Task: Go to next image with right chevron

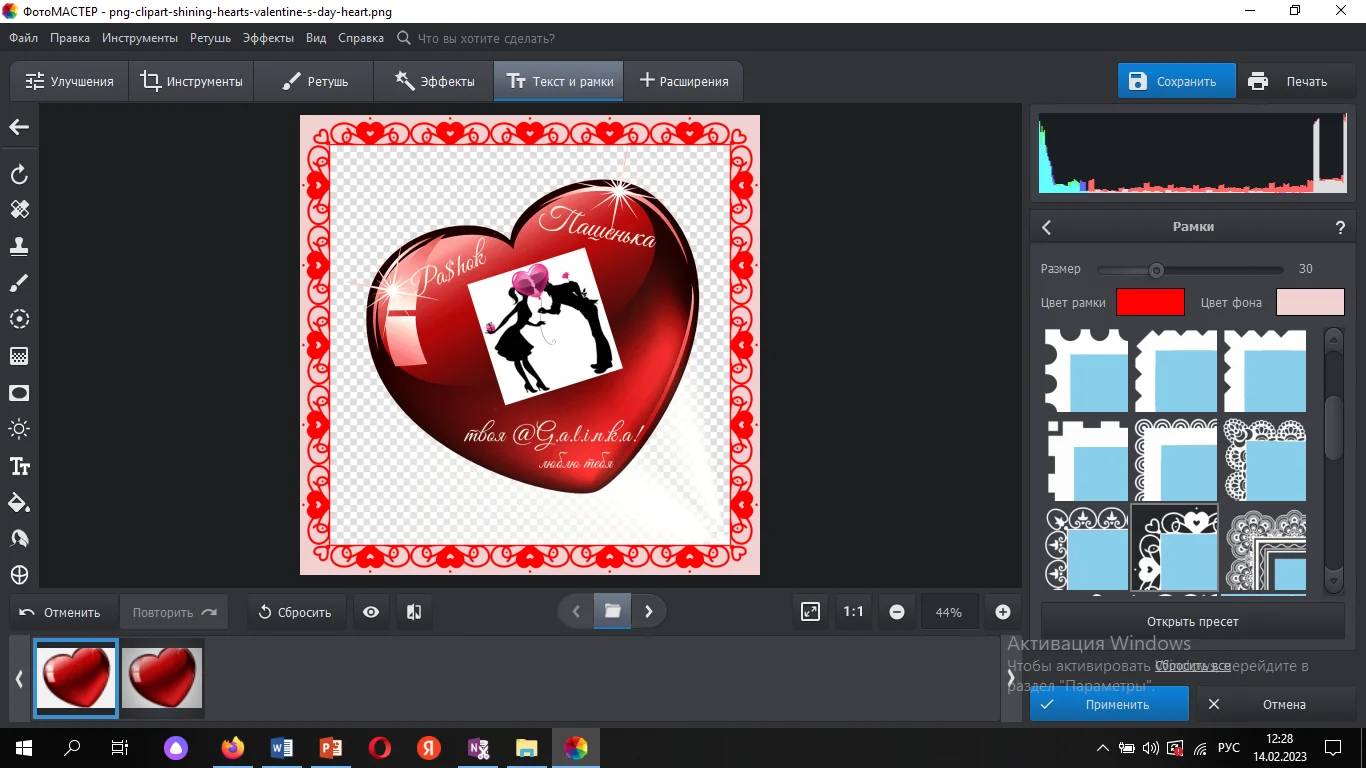Action: (649, 612)
